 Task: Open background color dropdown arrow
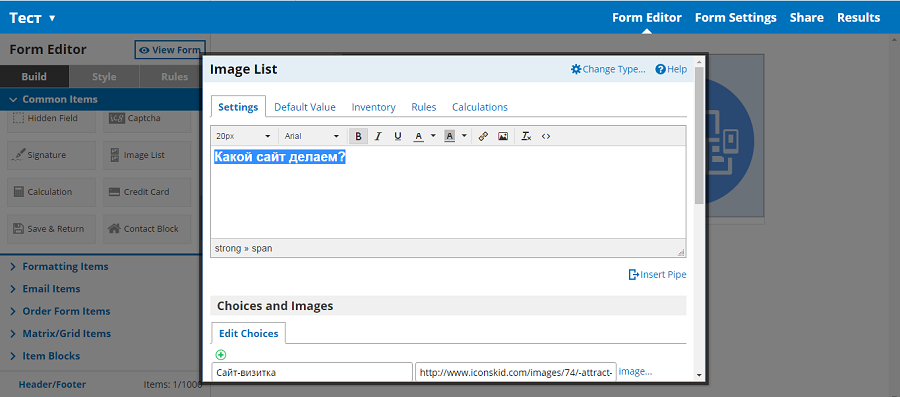pyautogui.click(x=464, y=136)
